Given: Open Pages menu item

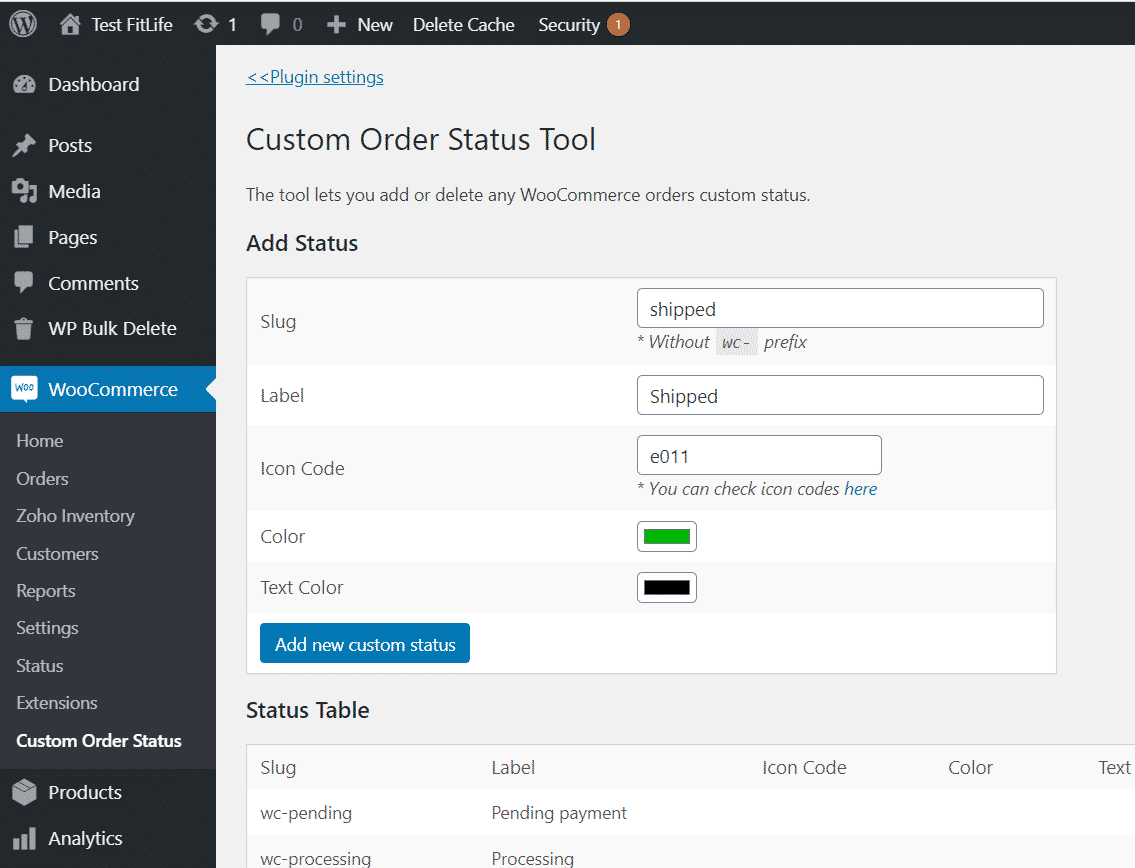Looking at the screenshot, I should pyautogui.click(x=72, y=237).
